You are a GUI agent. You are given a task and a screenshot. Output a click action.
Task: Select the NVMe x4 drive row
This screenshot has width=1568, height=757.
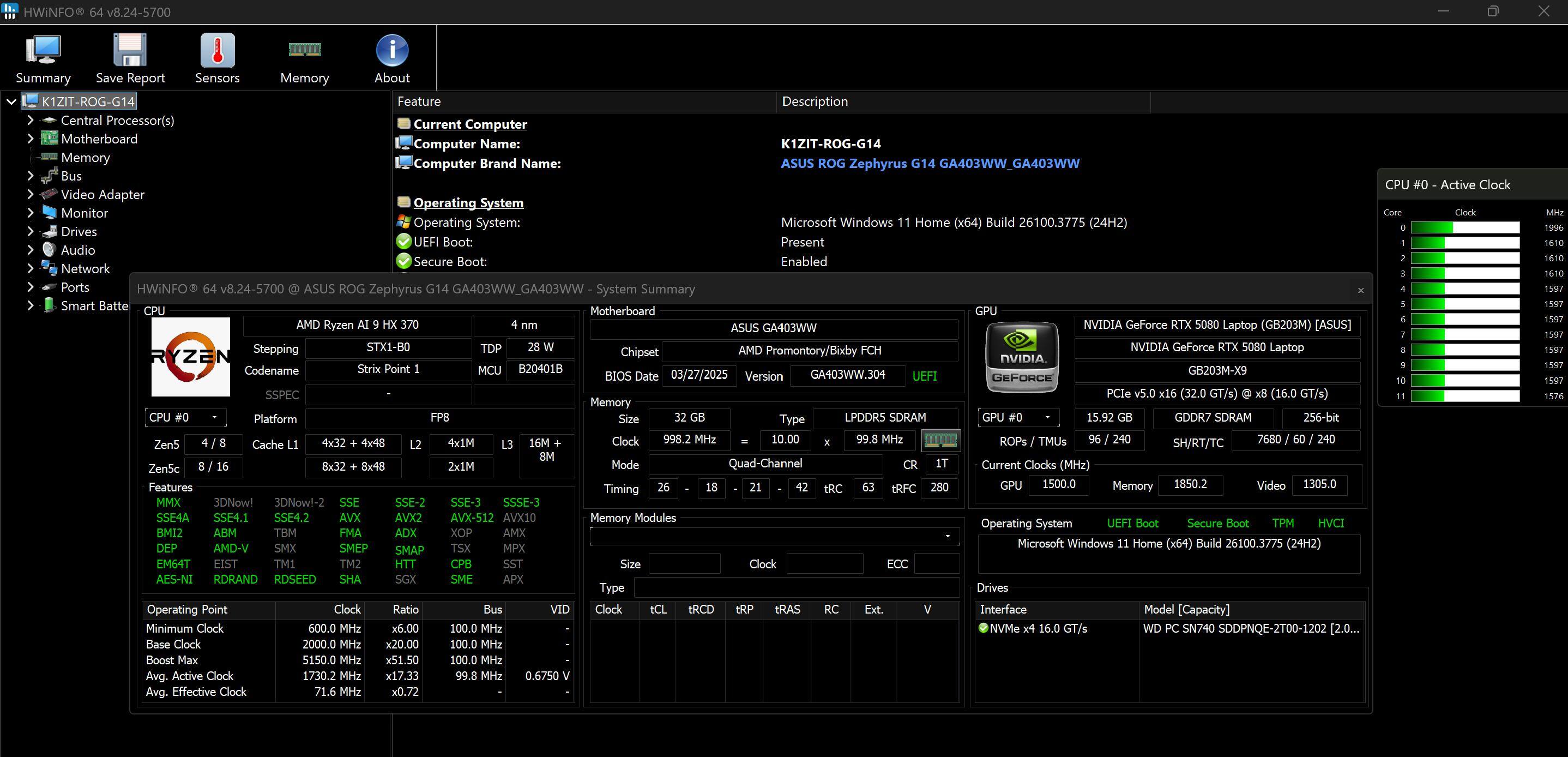1038,628
